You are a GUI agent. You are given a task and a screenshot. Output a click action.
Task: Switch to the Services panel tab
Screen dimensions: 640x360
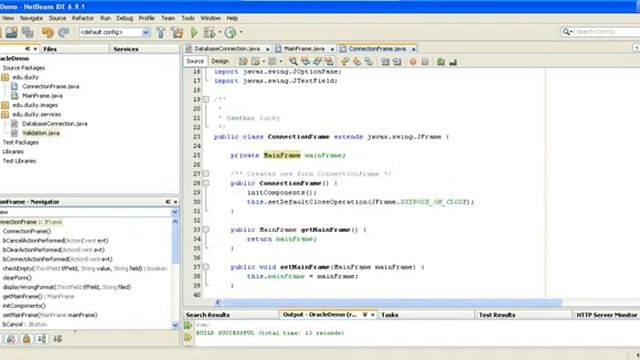tap(126, 49)
